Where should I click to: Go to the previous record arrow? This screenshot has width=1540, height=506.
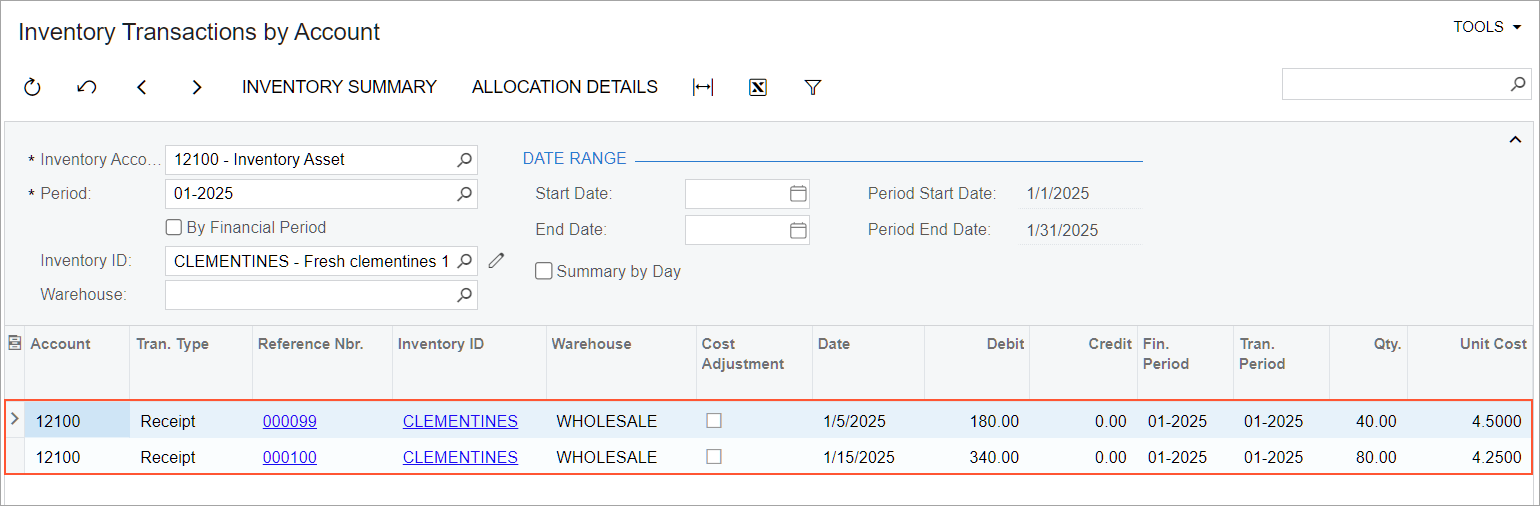(x=142, y=88)
